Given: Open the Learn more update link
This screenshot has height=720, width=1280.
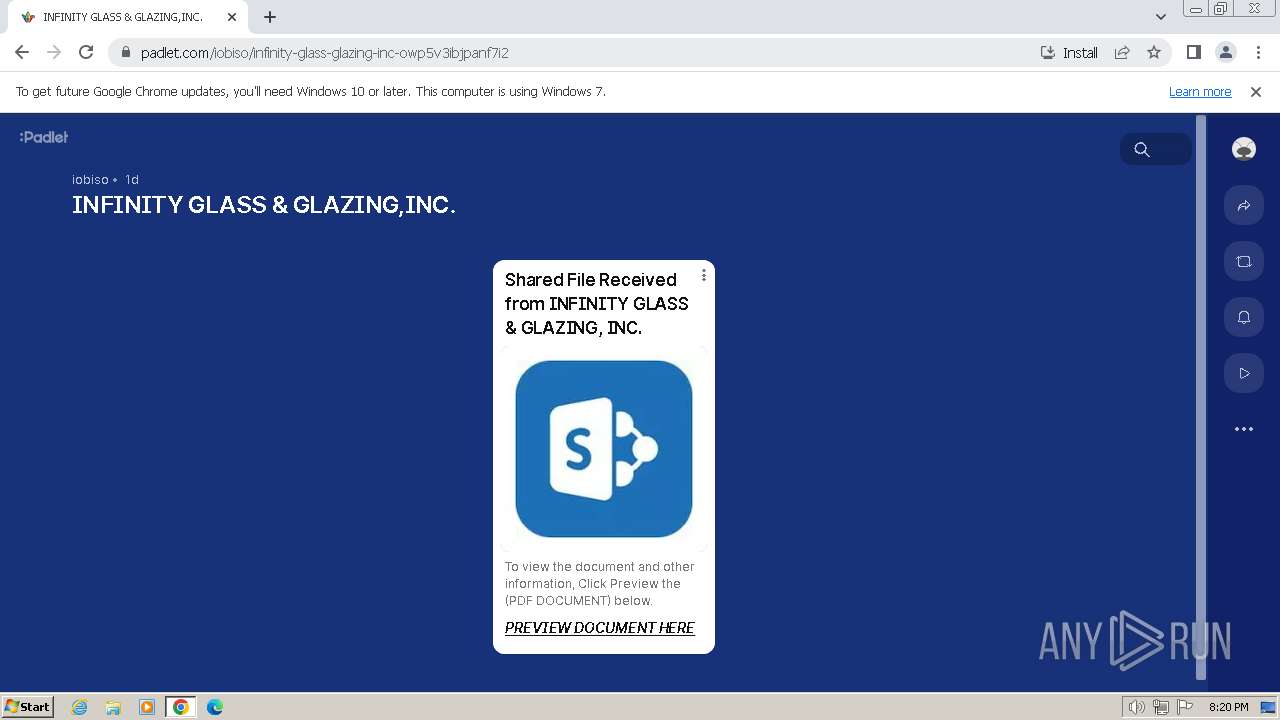Looking at the screenshot, I should coord(1200,92).
